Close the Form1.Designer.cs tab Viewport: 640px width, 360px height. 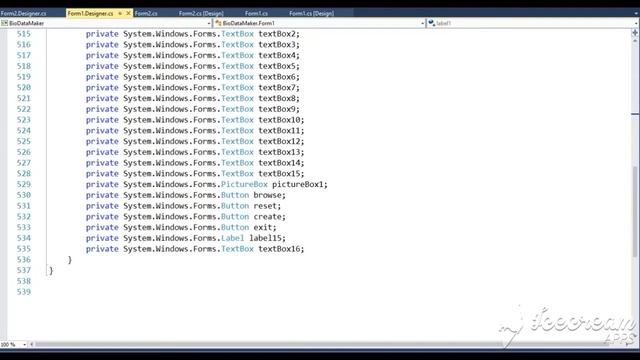click(x=129, y=13)
